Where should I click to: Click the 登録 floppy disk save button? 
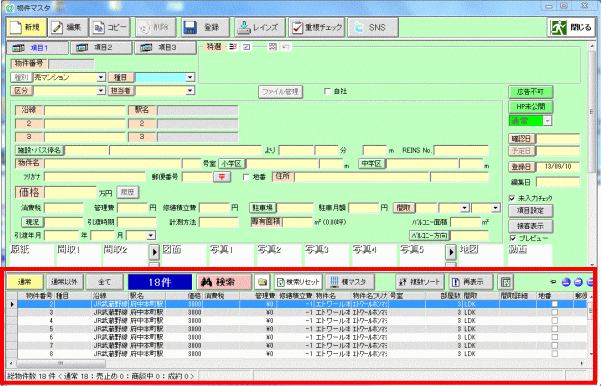pyautogui.click(x=205, y=28)
